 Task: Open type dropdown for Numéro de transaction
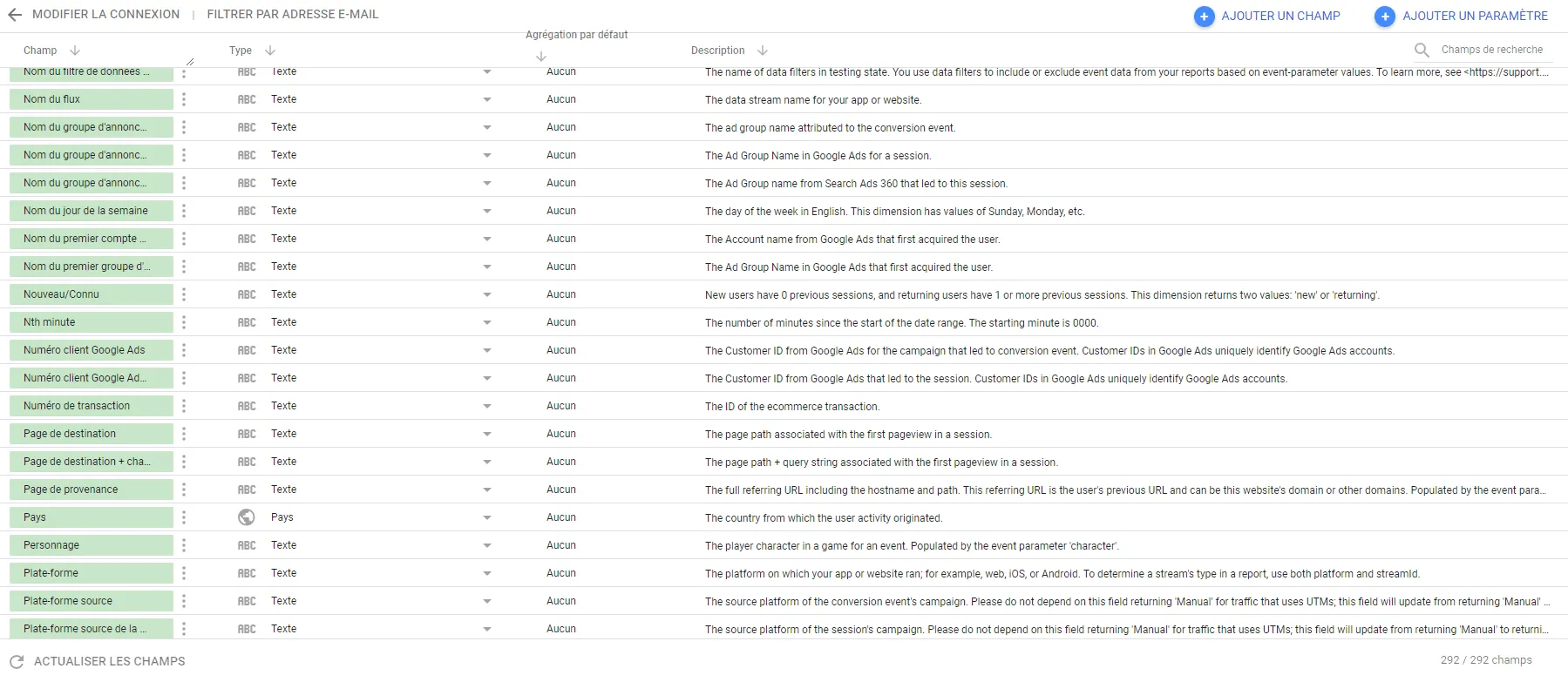click(487, 406)
